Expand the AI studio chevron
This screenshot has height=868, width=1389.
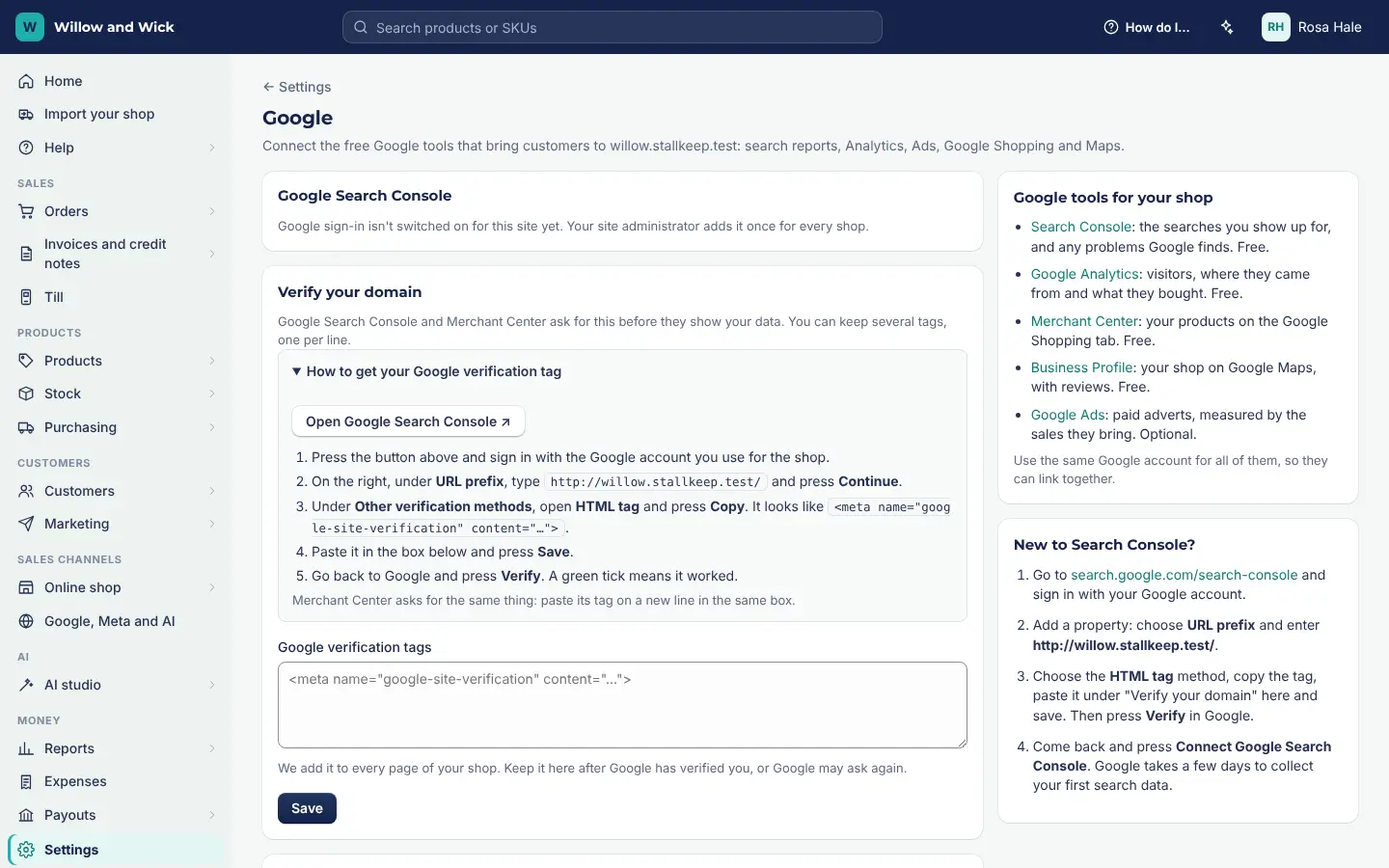click(x=212, y=685)
